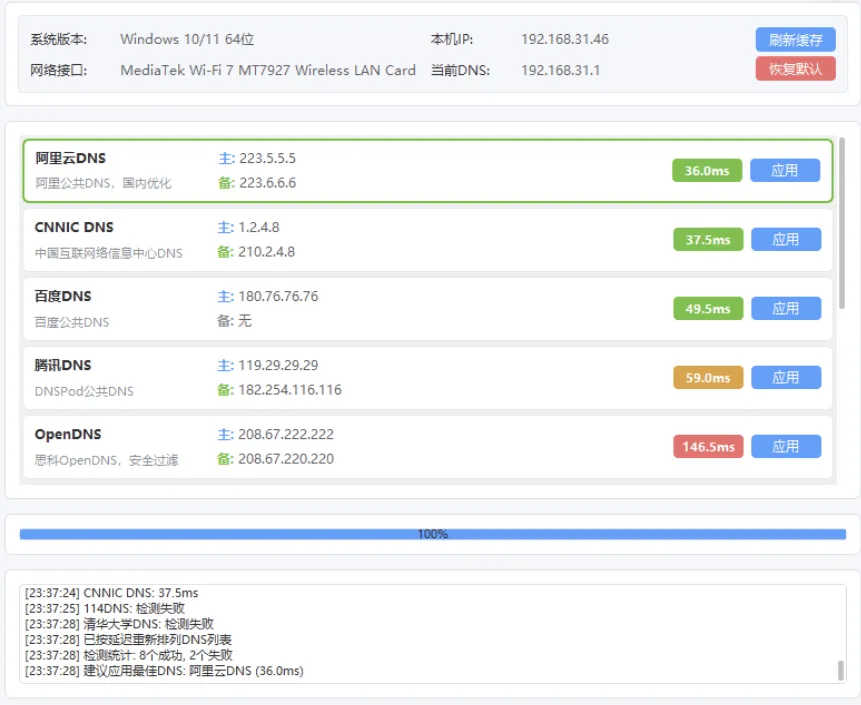Click the 恢复默认 button

coord(795,70)
